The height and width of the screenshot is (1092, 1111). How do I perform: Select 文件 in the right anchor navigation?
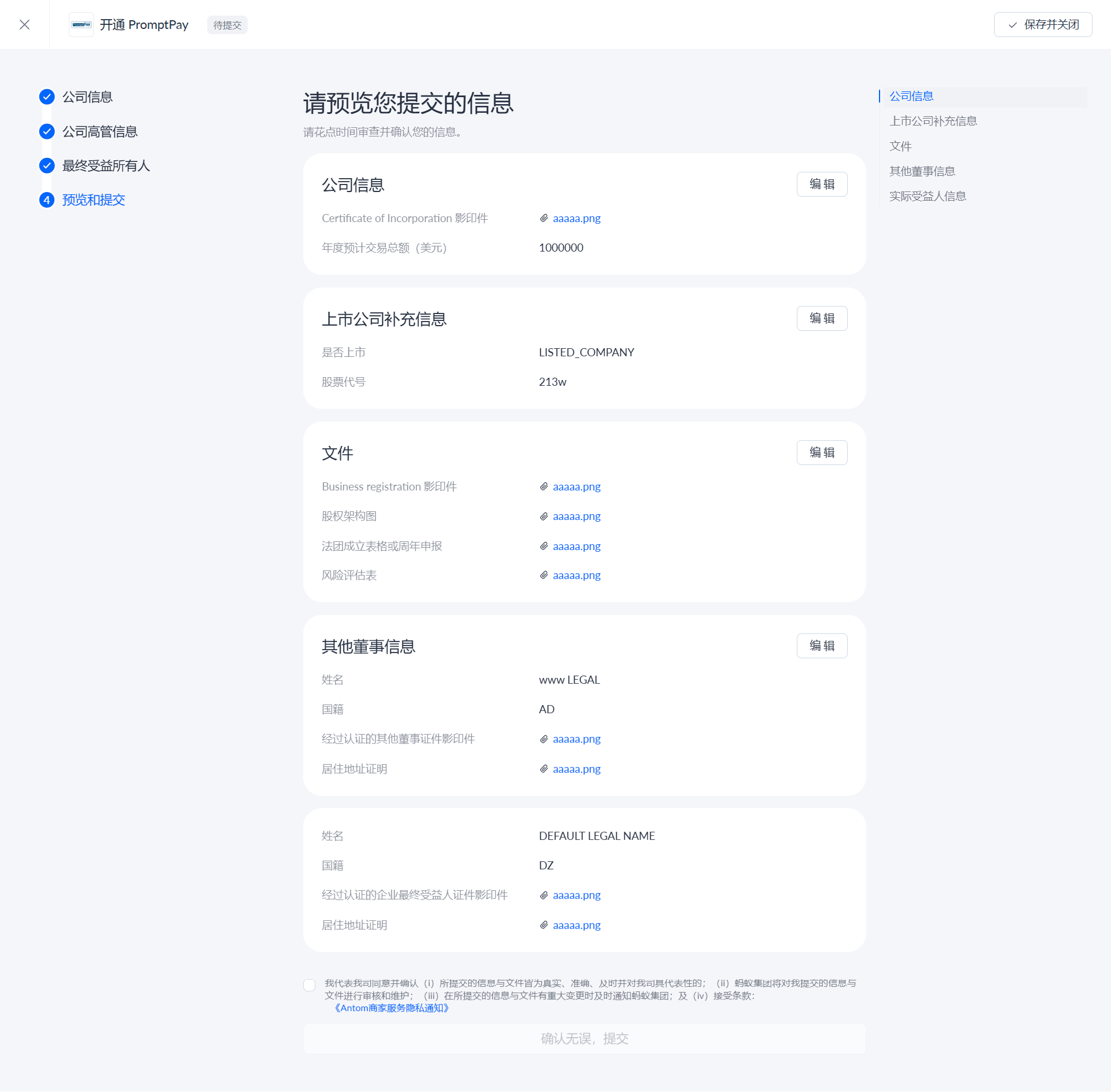coord(900,146)
